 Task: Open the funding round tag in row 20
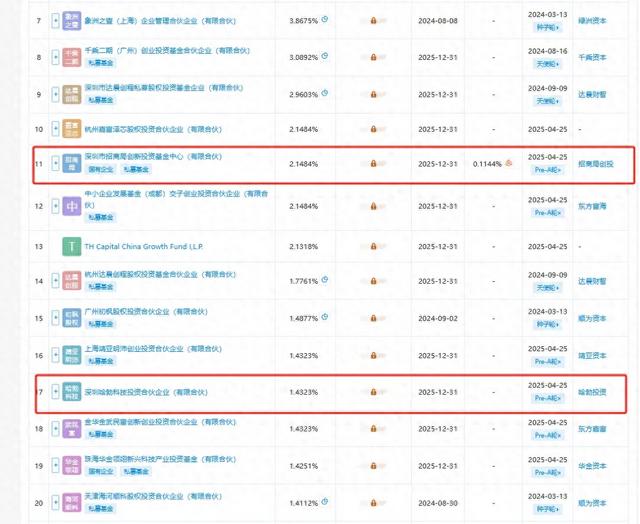[x=547, y=509]
